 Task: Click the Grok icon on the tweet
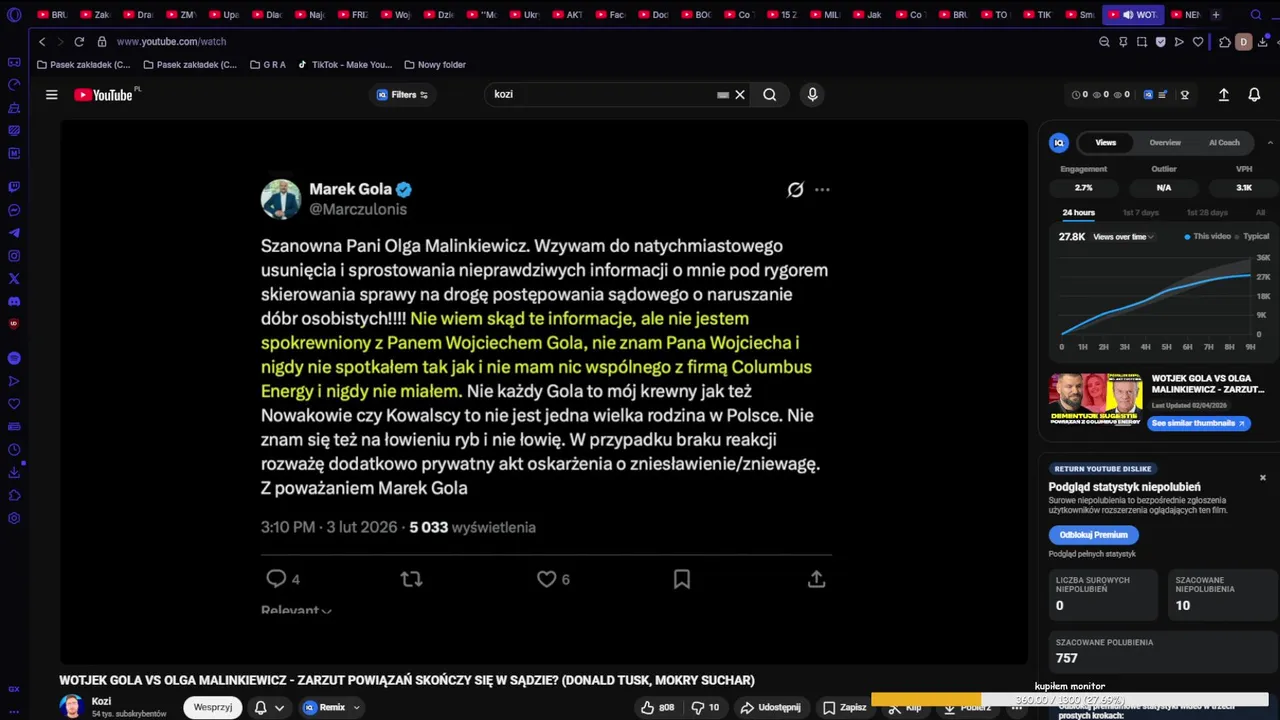coord(795,189)
